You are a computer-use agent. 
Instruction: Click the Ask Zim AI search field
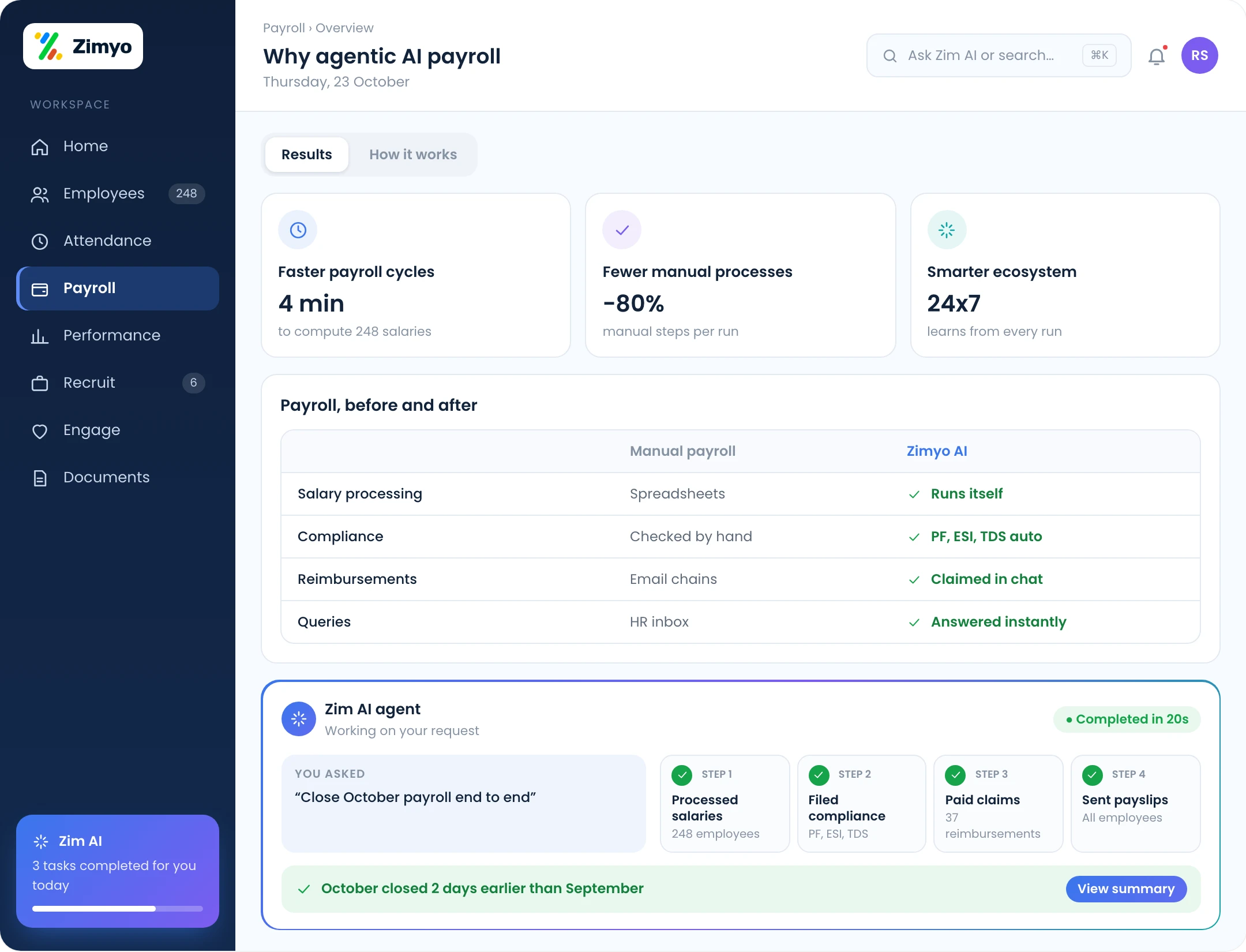tap(999, 55)
